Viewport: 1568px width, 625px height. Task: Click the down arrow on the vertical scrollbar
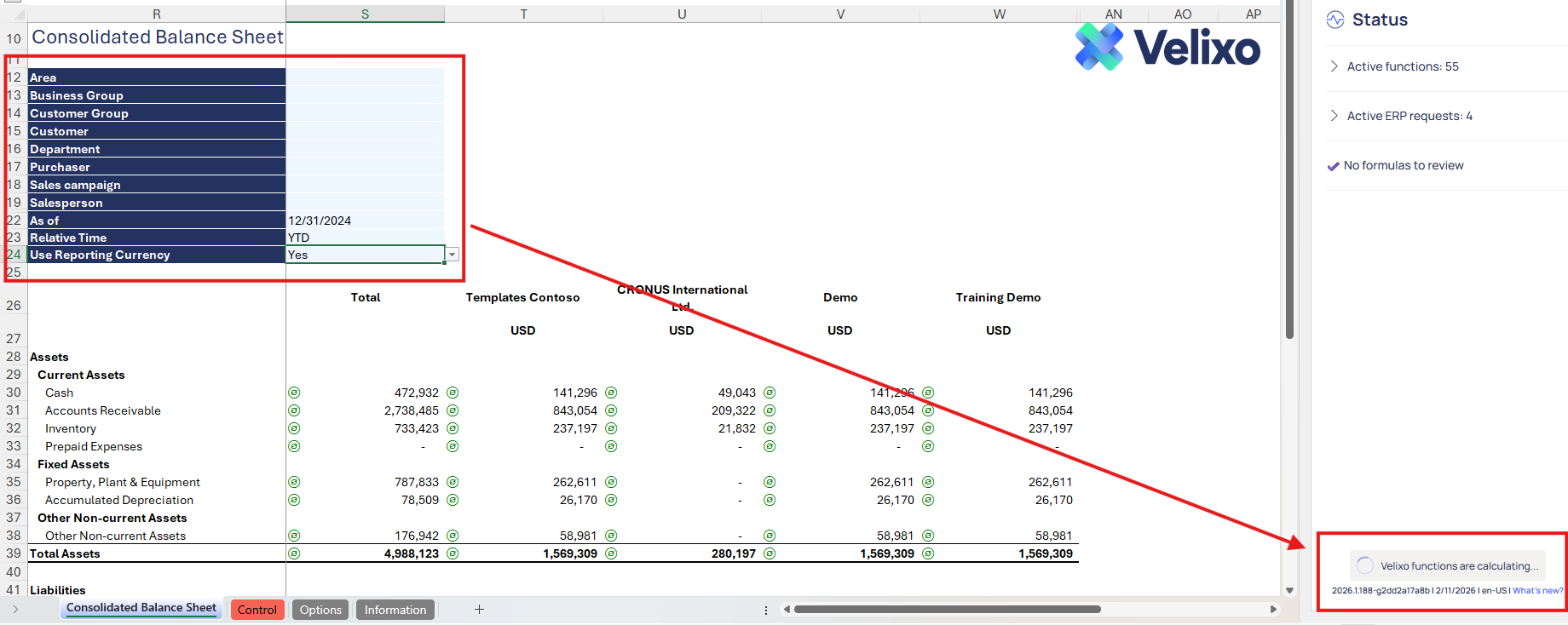[1289, 590]
